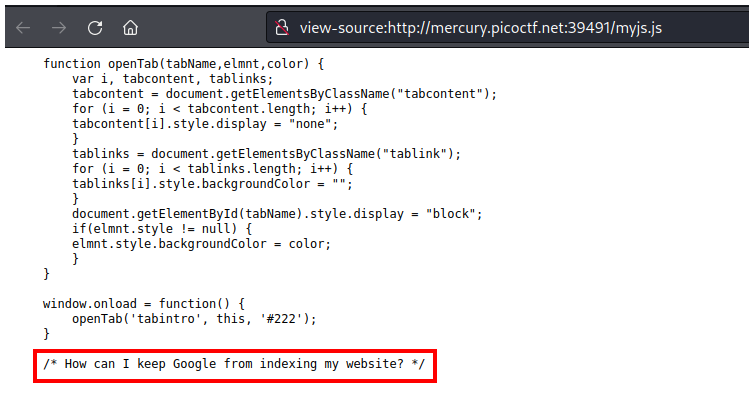This screenshot has width=754, height=415.
Task: Click the style.display = "none" line
Action: pos(205,123)
